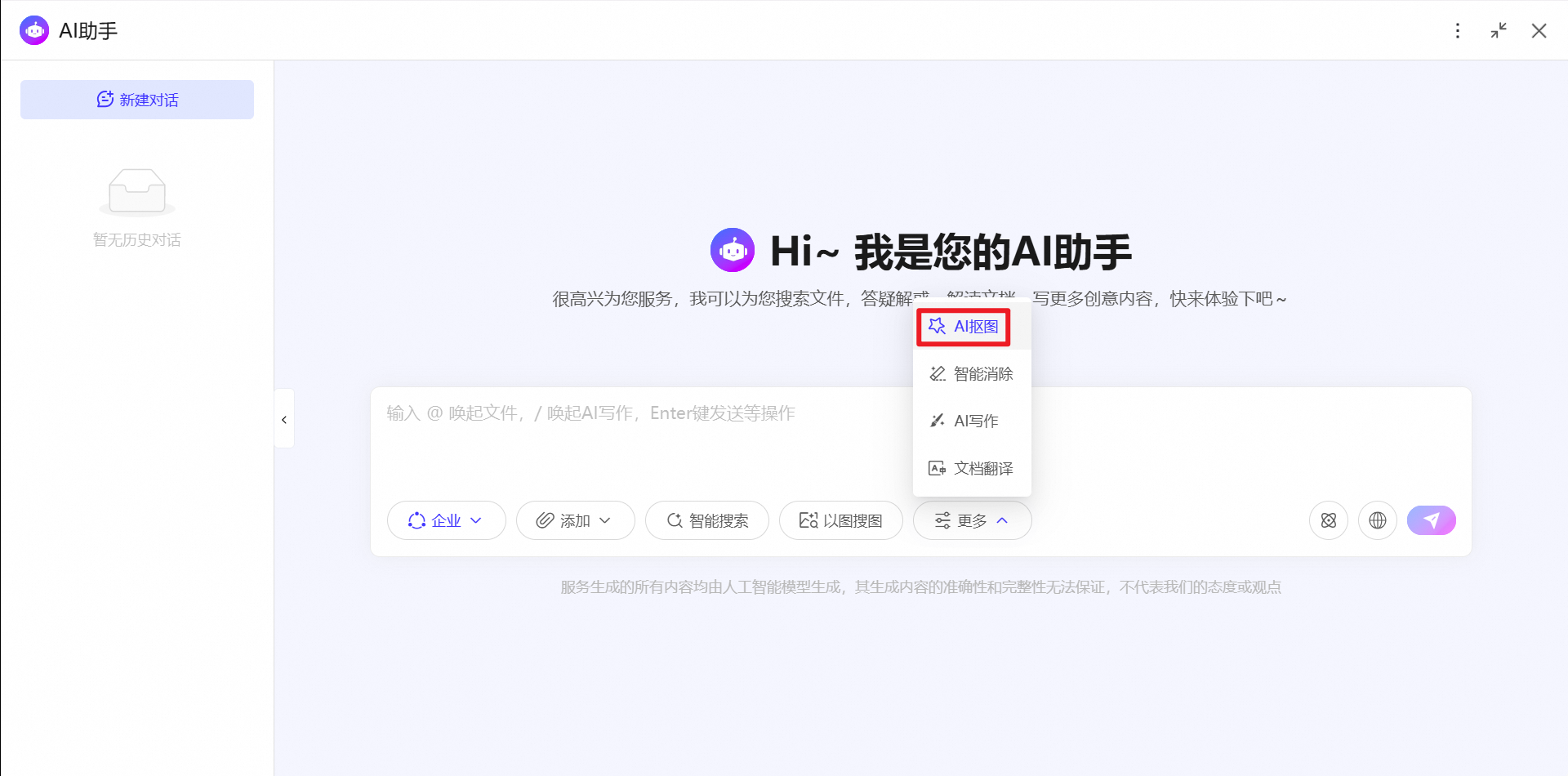
Task: Start a new chat with 新建对话
Action: (137, 100)
